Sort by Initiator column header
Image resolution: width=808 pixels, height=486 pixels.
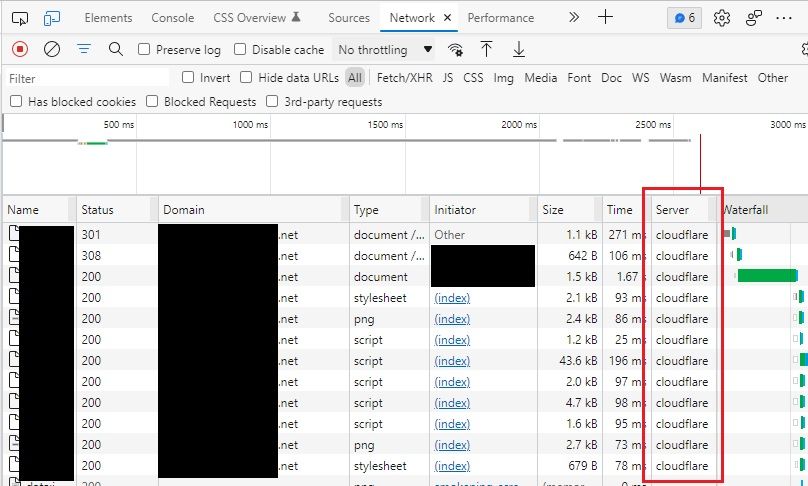coord(483,210)
